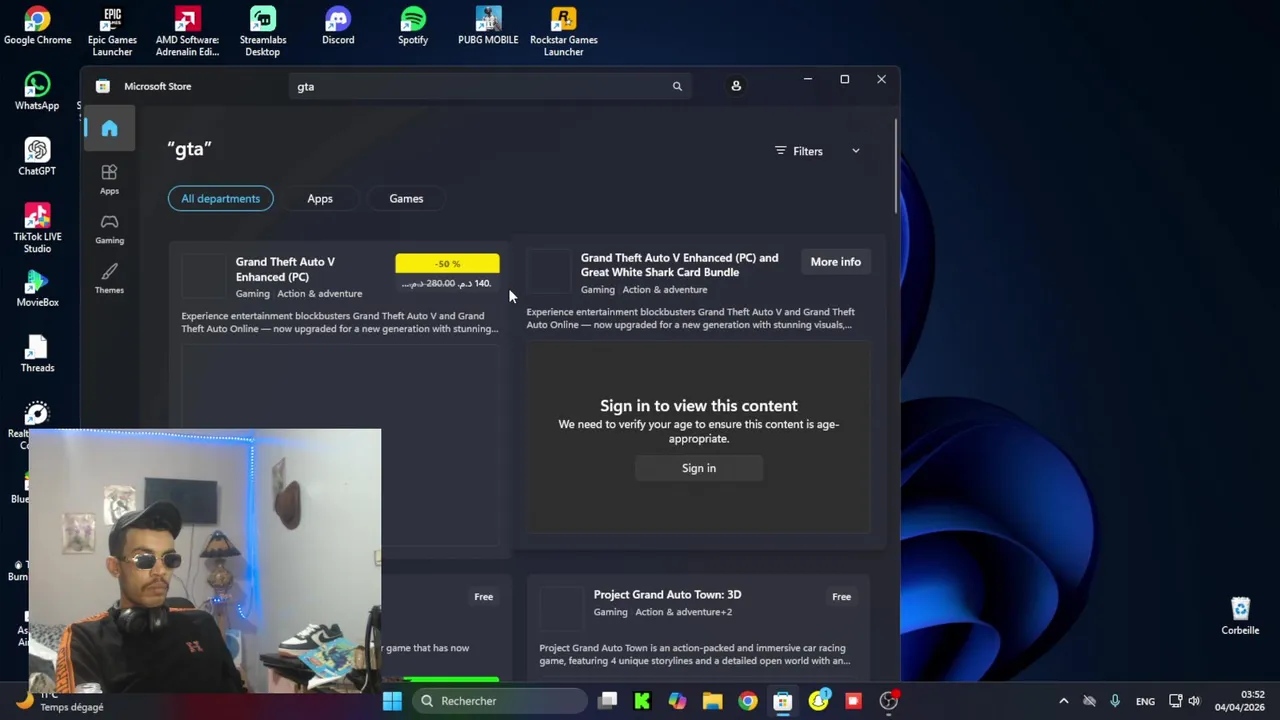Viewport: 1280px width, 720px height.
Task: Click ENG language indicator in tray
Action: [1145, 701]
